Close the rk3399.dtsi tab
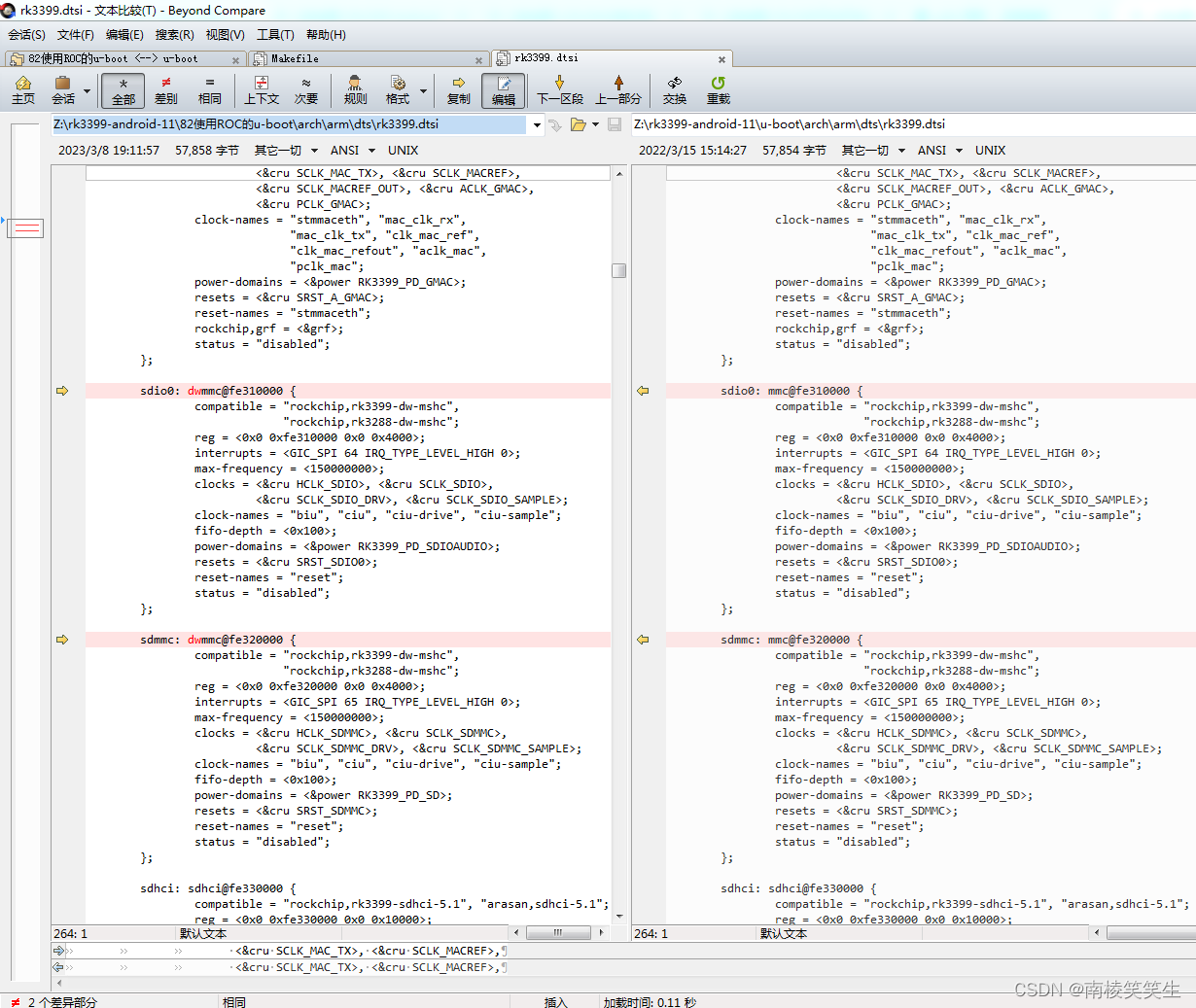This screenshot has height=1008, width=1196. (721, 59)
